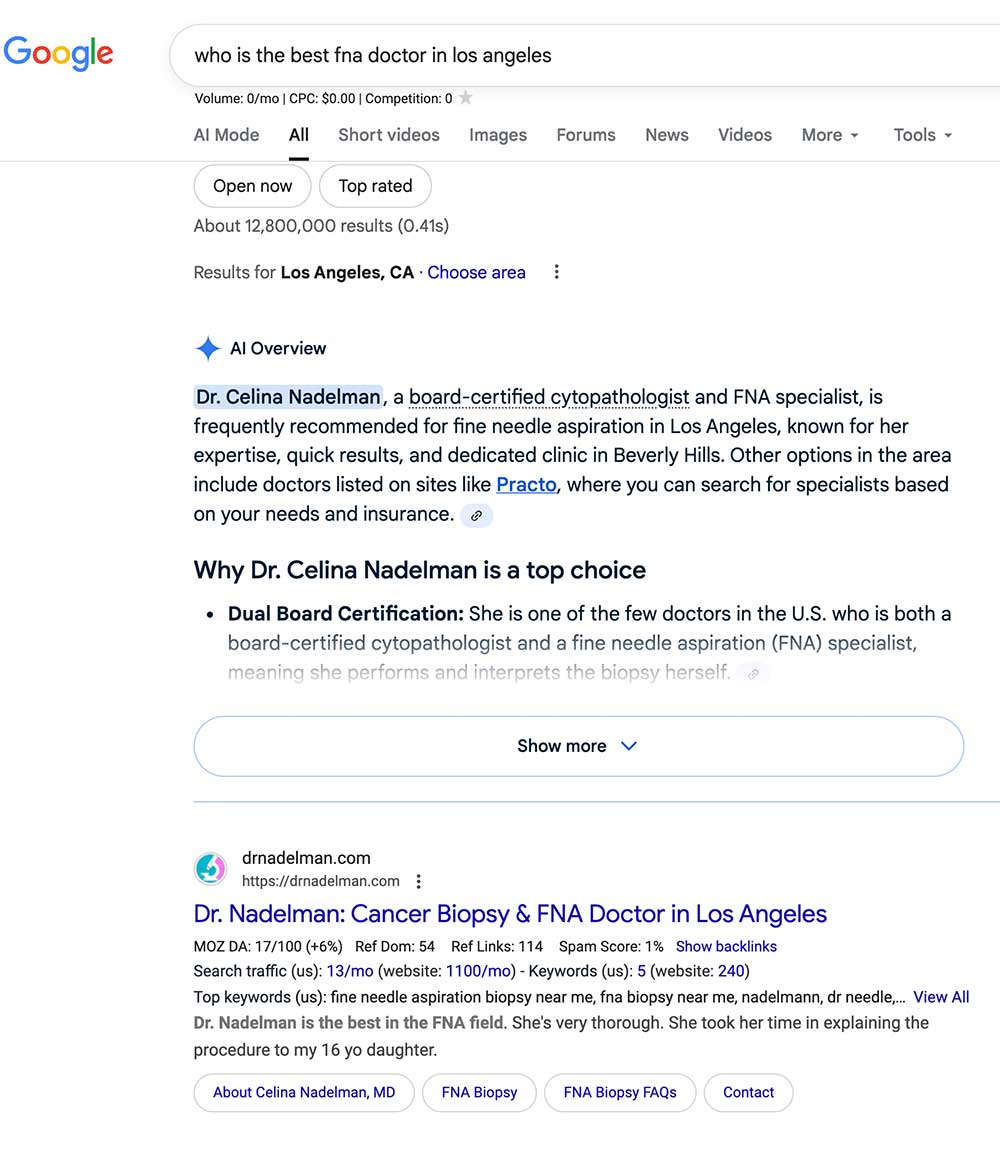1000x1150 pixels.
Task: Switch to the Images tab
Action: (498, 135)
